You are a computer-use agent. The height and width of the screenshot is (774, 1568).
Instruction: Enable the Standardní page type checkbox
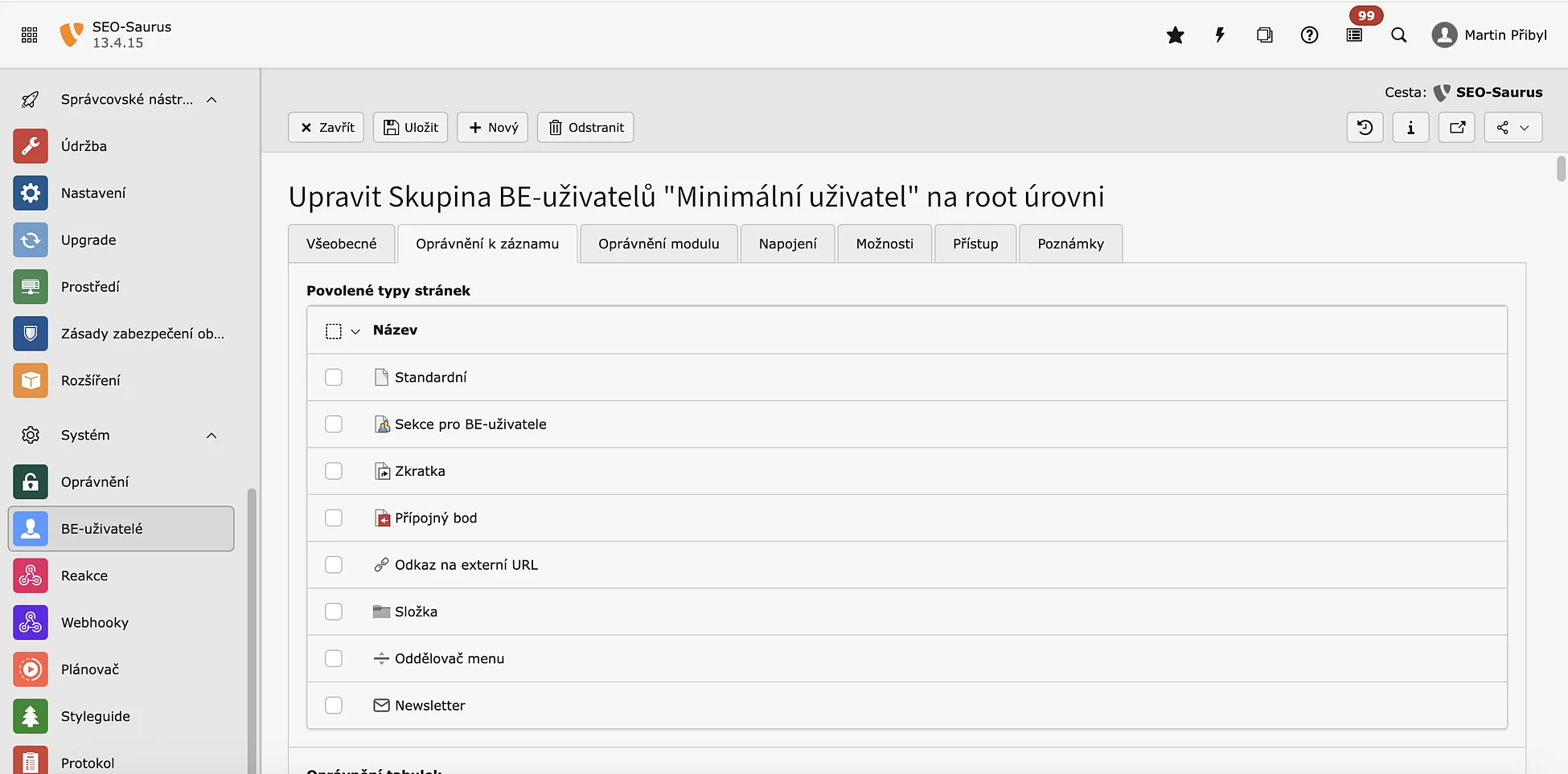[x=334, y=378]
